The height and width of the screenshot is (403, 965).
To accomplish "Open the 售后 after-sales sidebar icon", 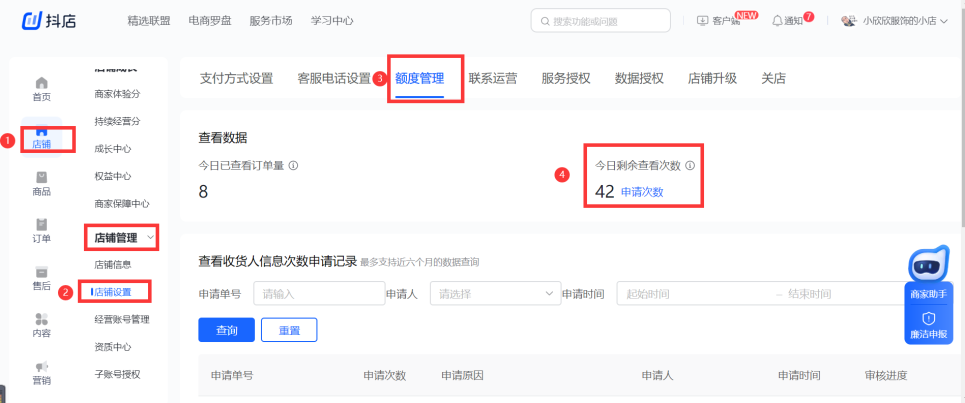I will point(41,272).
